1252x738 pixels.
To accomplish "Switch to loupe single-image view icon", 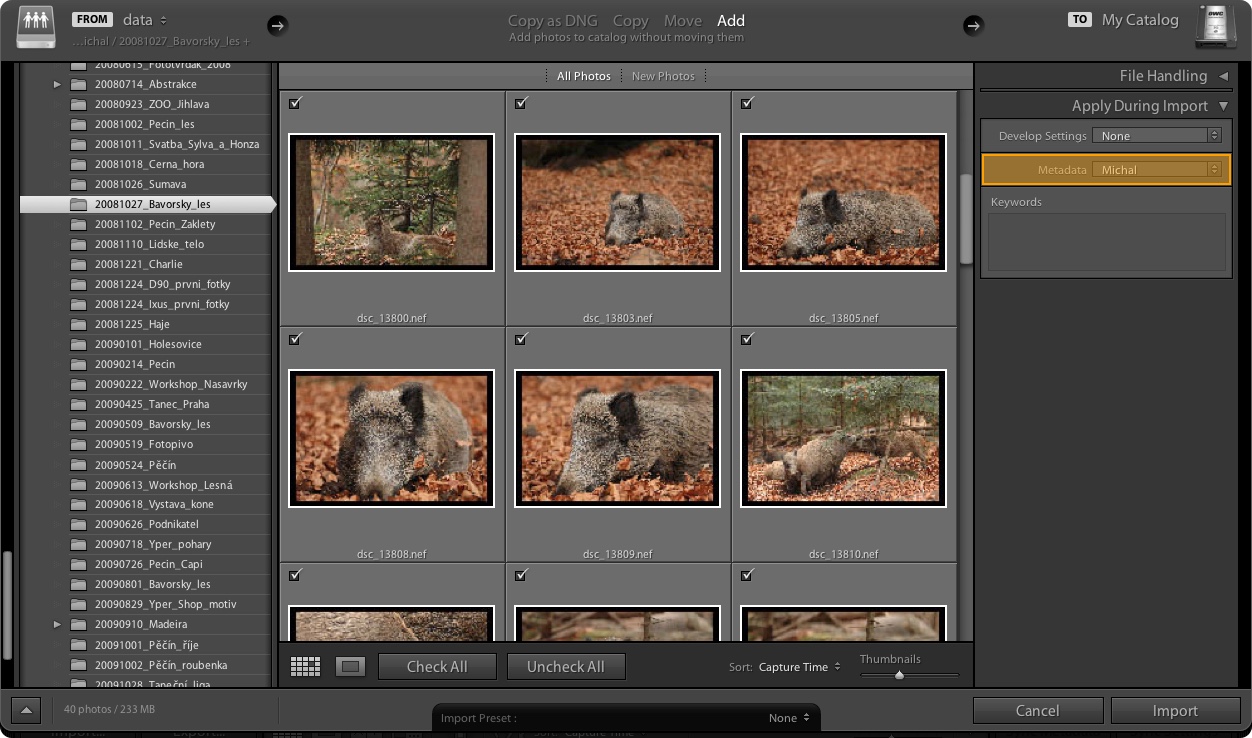I will pyautogui.click(x=350, y=666).
